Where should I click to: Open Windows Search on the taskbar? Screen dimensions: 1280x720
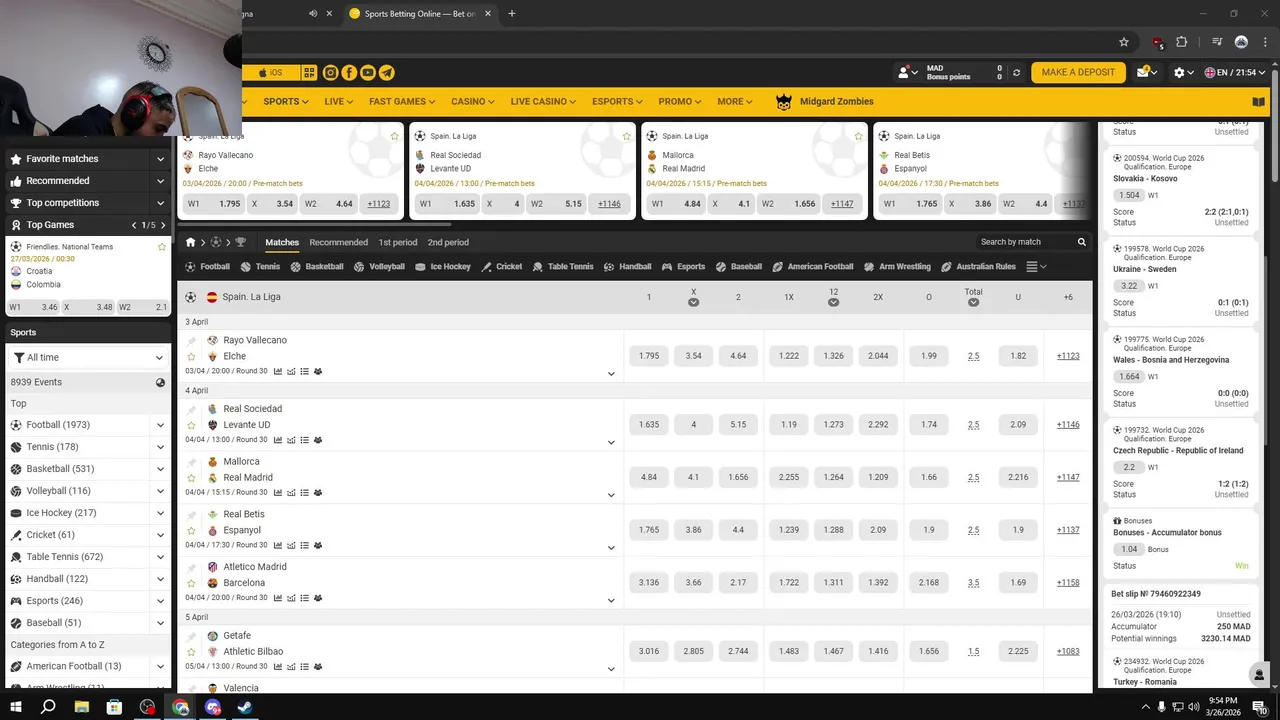(48, 707)
